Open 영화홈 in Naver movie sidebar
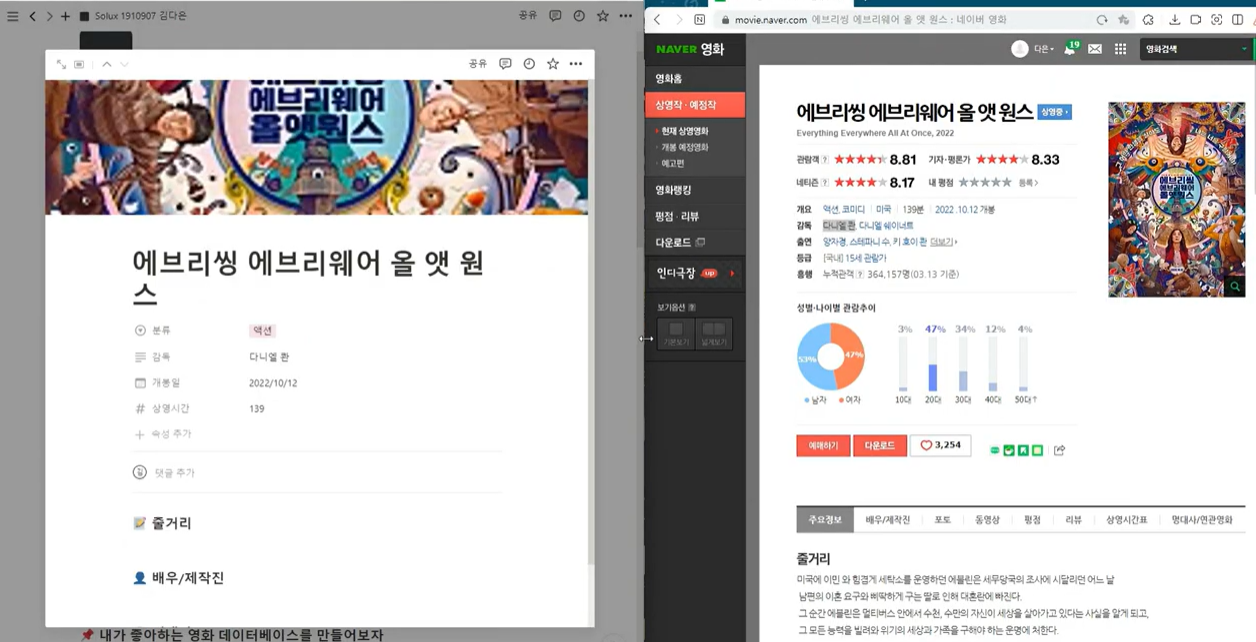 pyautogui.click(x=695, y=78)
